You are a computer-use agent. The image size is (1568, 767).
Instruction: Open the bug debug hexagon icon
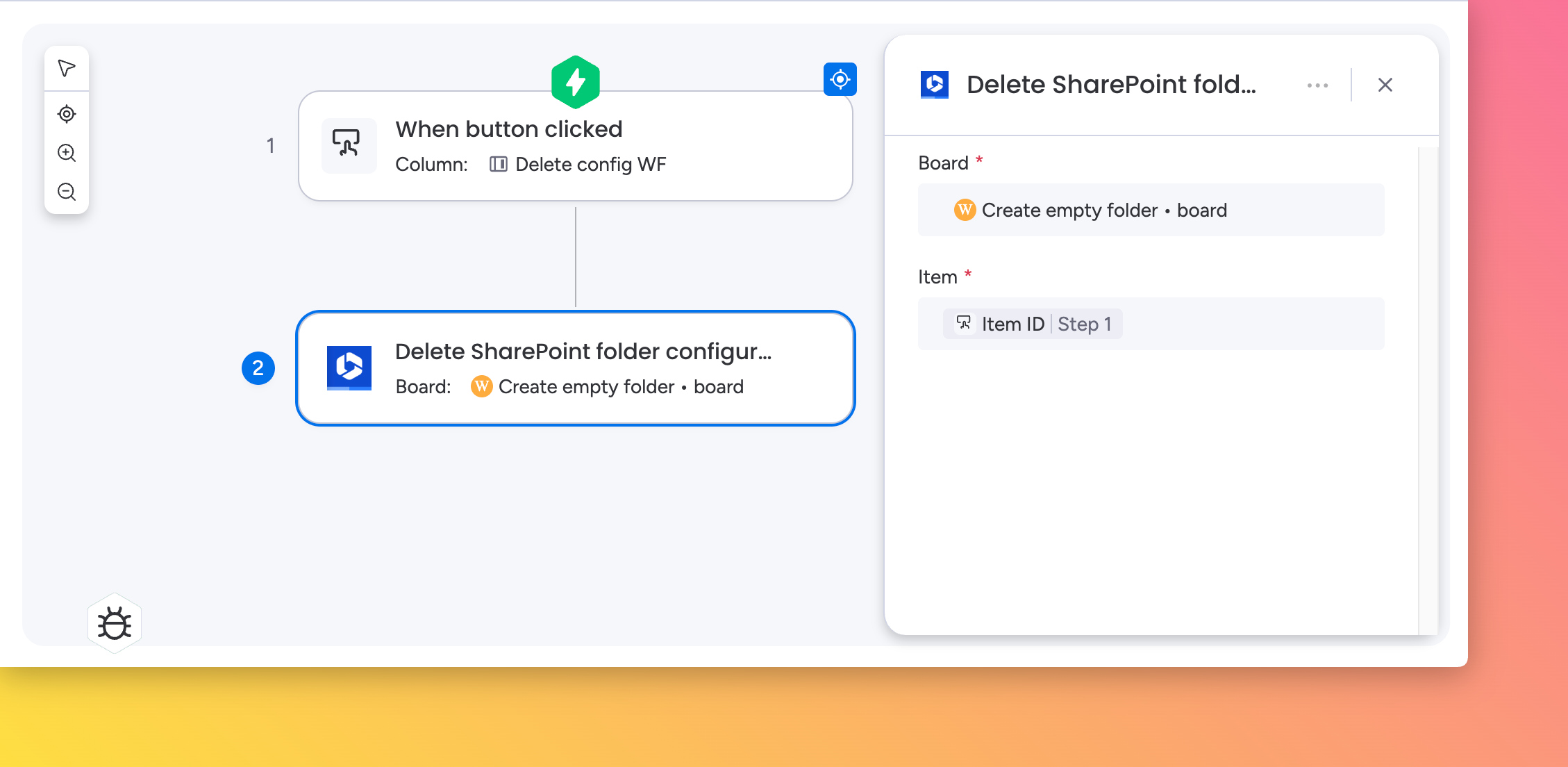115,623
